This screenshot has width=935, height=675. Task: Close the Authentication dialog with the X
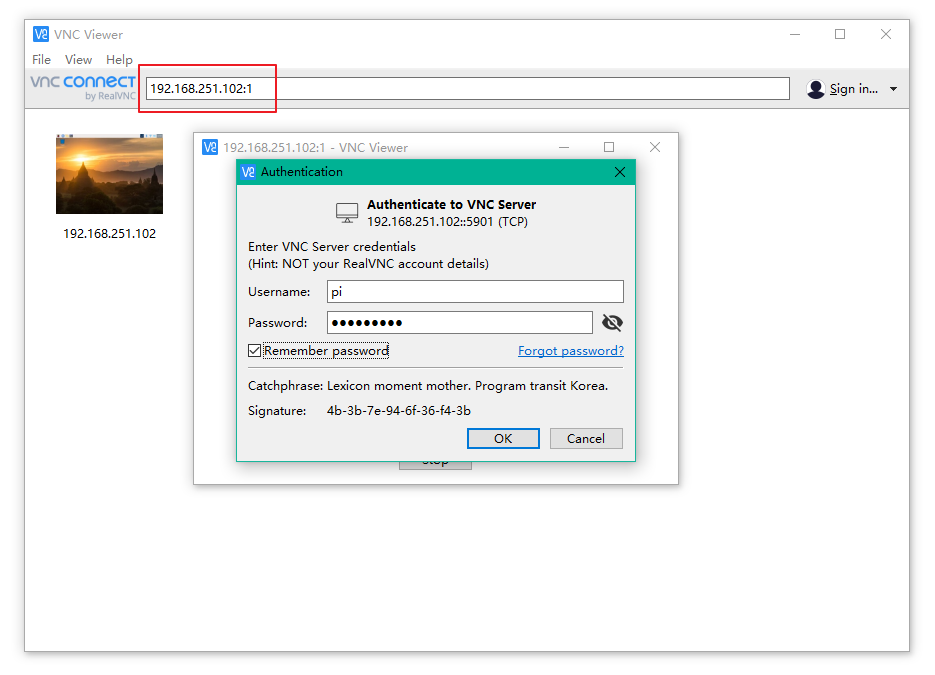click(619, 172)
